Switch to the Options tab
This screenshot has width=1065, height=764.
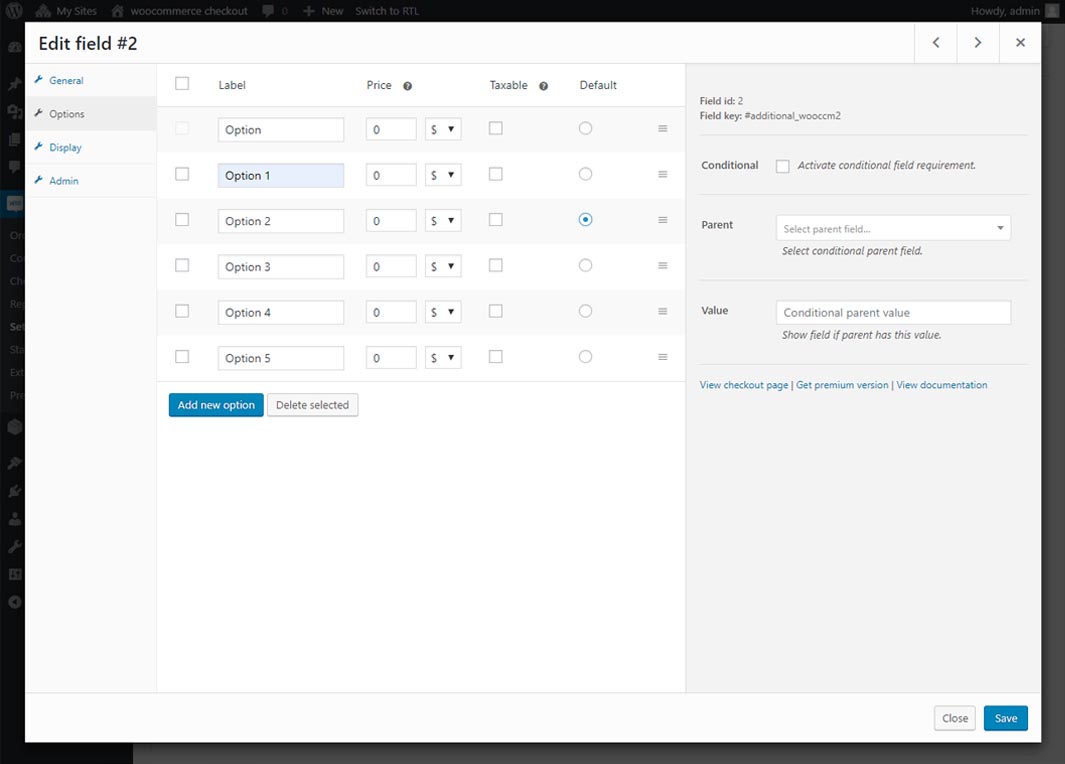pyautogui.click(x=90, y=113)
